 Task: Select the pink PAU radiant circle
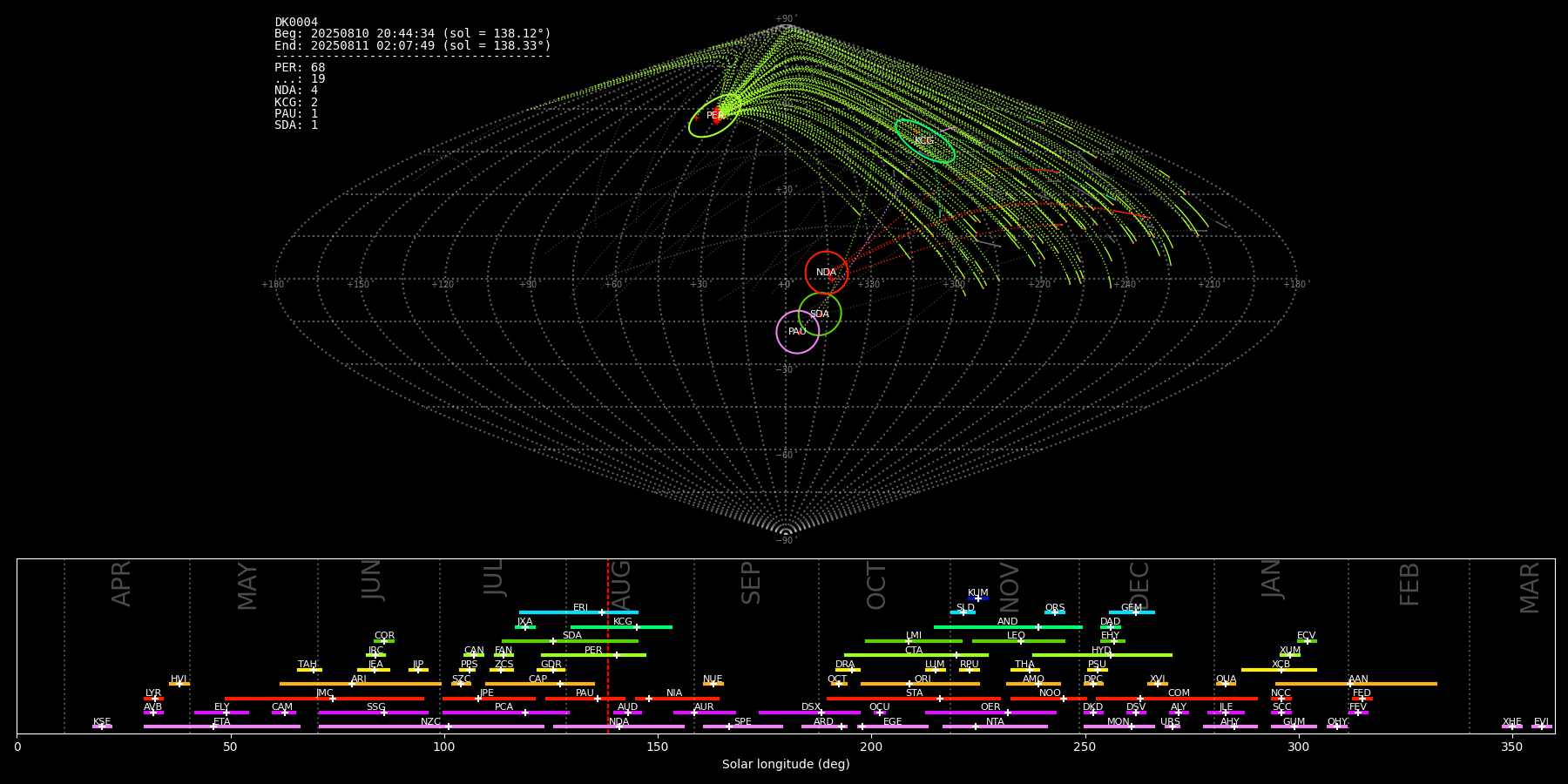(798, 332)
